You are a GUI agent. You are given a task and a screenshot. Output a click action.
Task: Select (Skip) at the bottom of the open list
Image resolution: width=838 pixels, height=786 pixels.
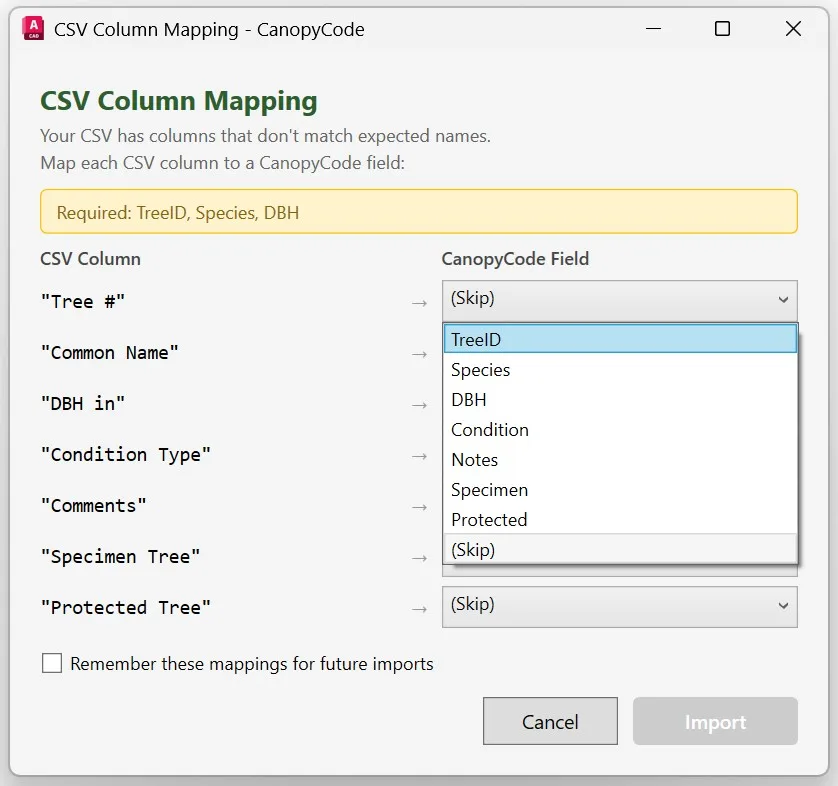coord(620,549)
